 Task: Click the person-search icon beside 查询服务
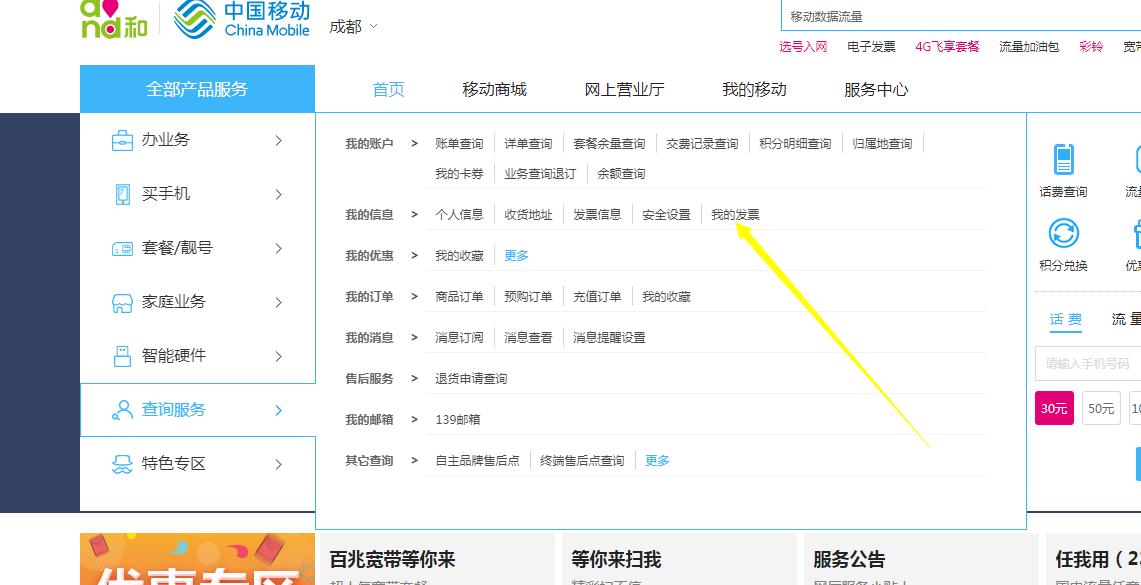point(122,410)
